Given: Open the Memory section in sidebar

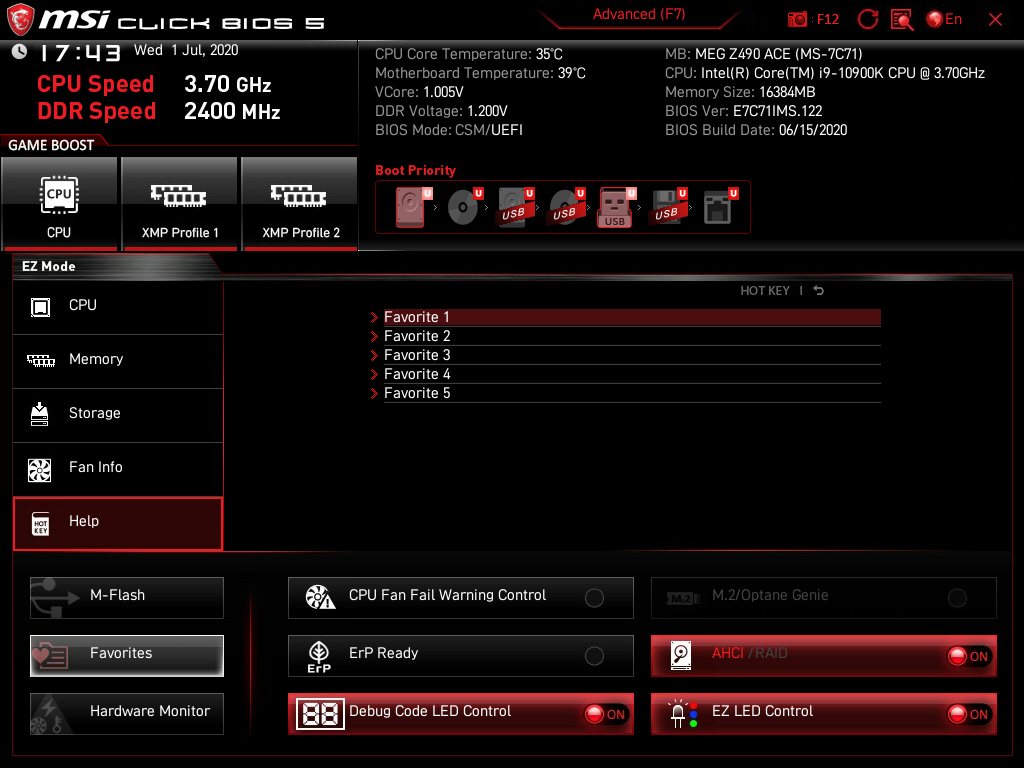Looking at the screenshot, I should (118, 361).
